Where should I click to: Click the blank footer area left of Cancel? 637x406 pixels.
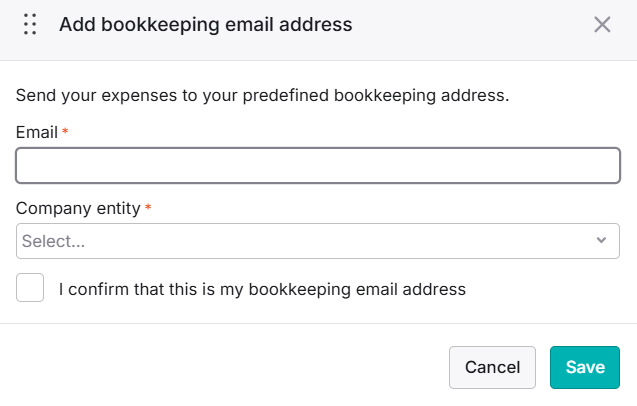(223, 367)
